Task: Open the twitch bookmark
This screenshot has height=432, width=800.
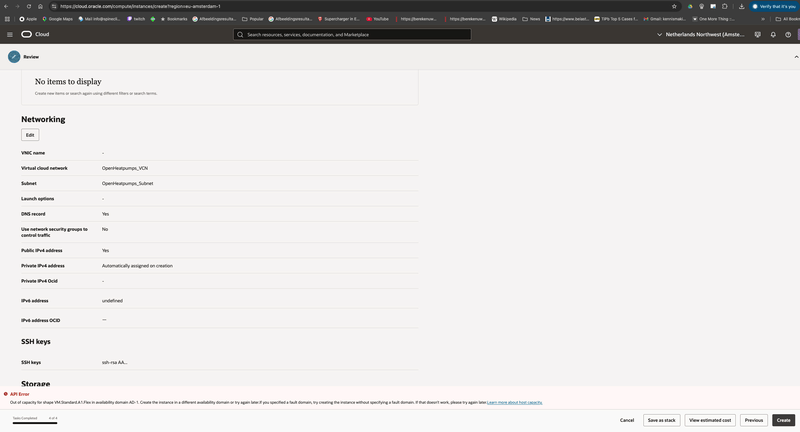Action: tap(136, 19)
